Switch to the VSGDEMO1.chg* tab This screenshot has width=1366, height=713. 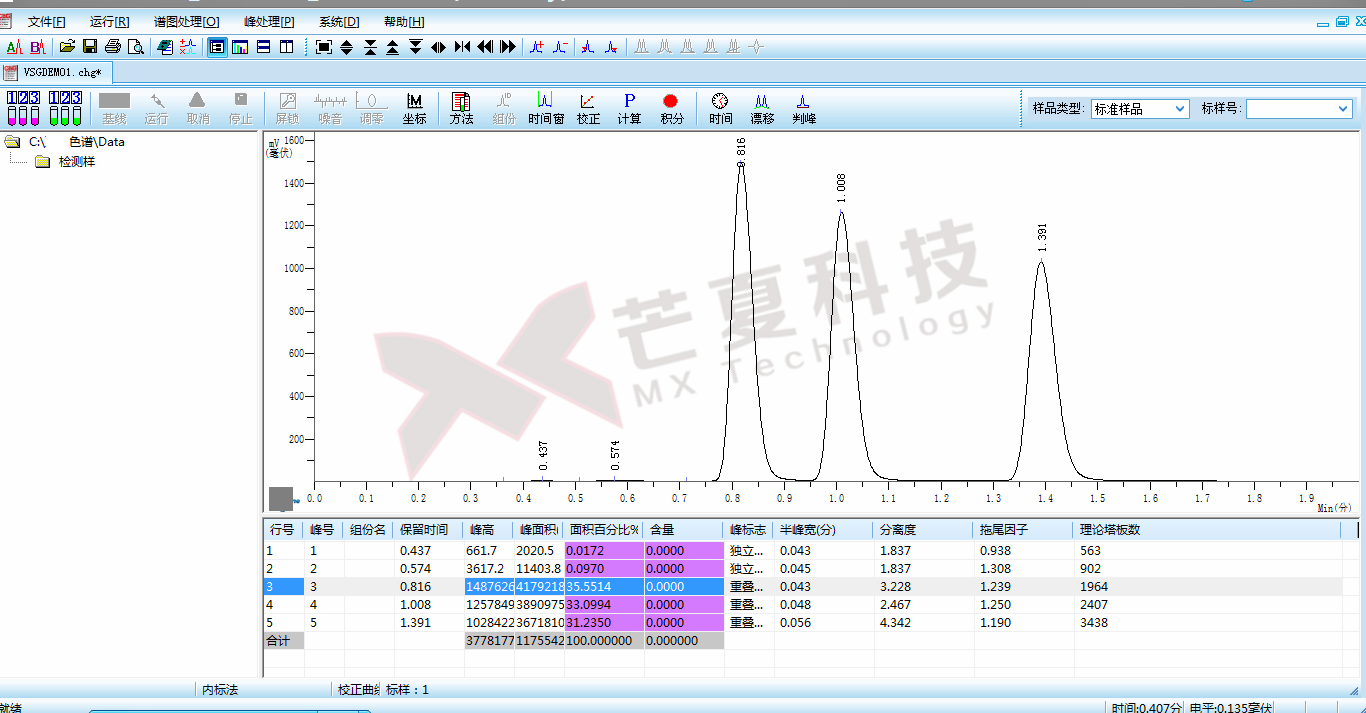[x=58, y=72]
